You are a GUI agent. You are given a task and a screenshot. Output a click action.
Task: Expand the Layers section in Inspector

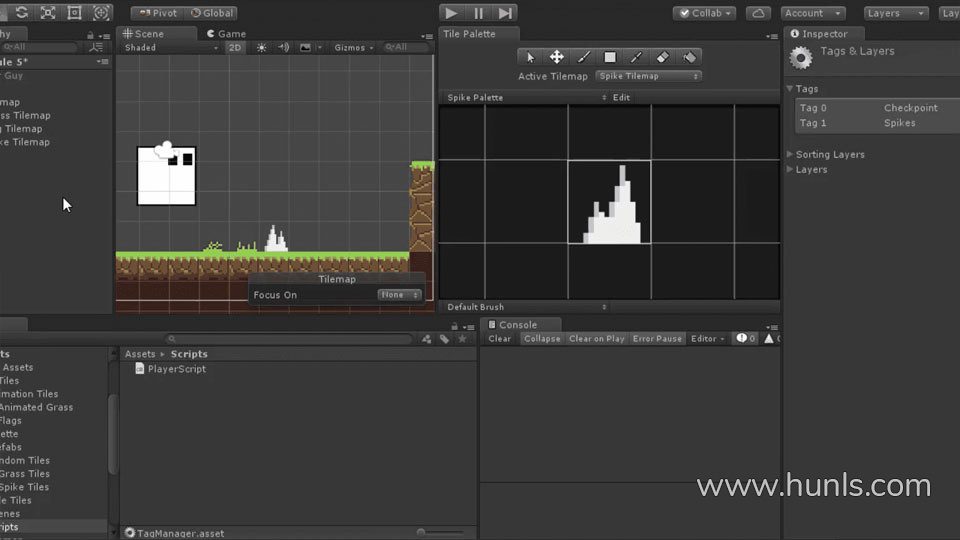click(790, 170)
